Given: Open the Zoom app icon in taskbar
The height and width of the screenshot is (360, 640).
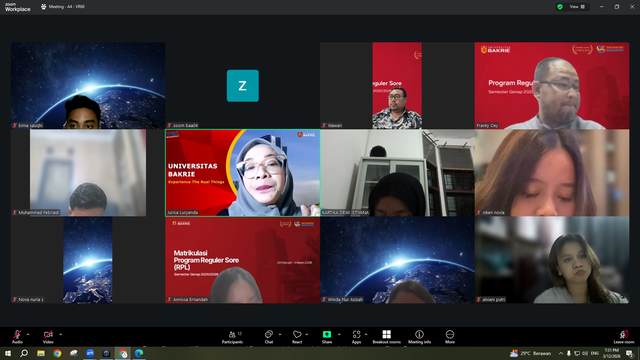Looking at the screenshot, I should 90,353.
